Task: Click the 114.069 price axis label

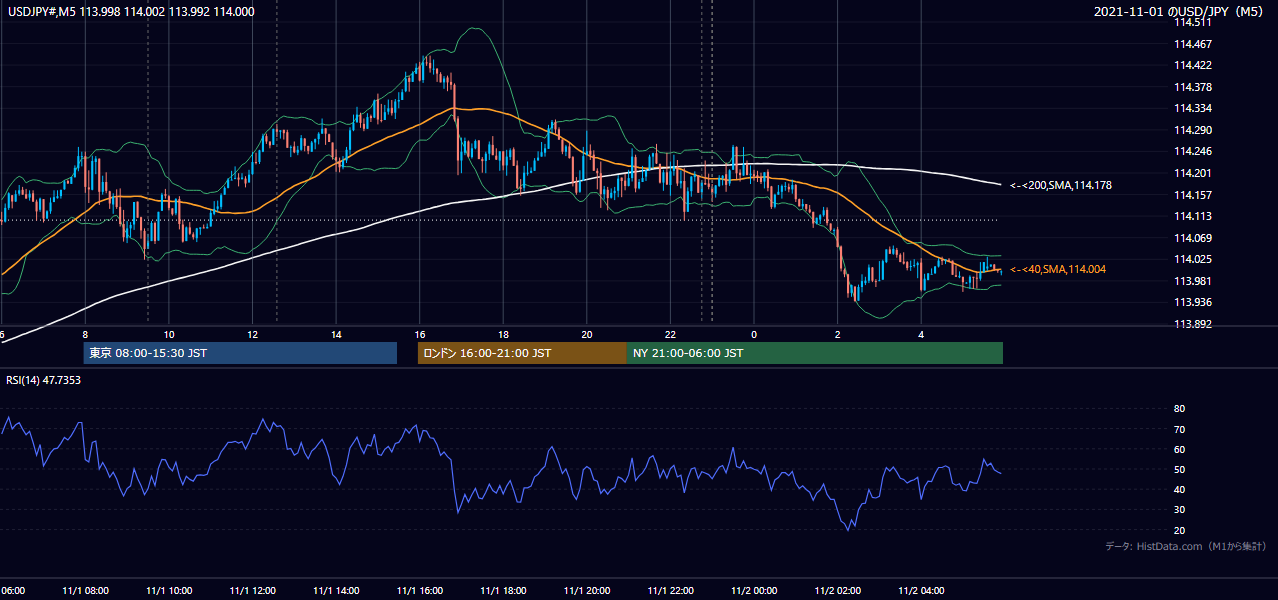Action: pyautogui.click(x=1193, y=238)
